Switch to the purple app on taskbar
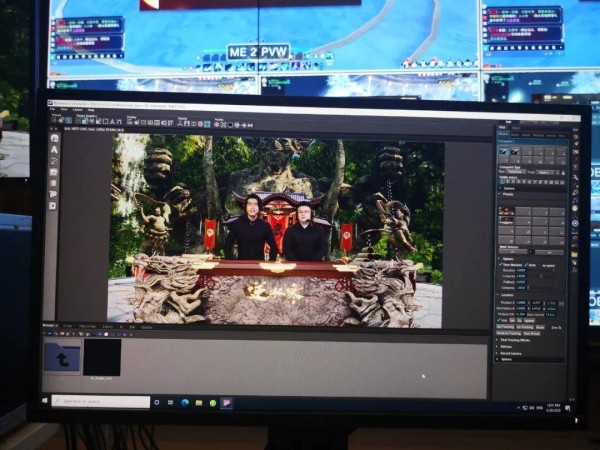Viewport: 600px width, 450px height. [227, 403]
